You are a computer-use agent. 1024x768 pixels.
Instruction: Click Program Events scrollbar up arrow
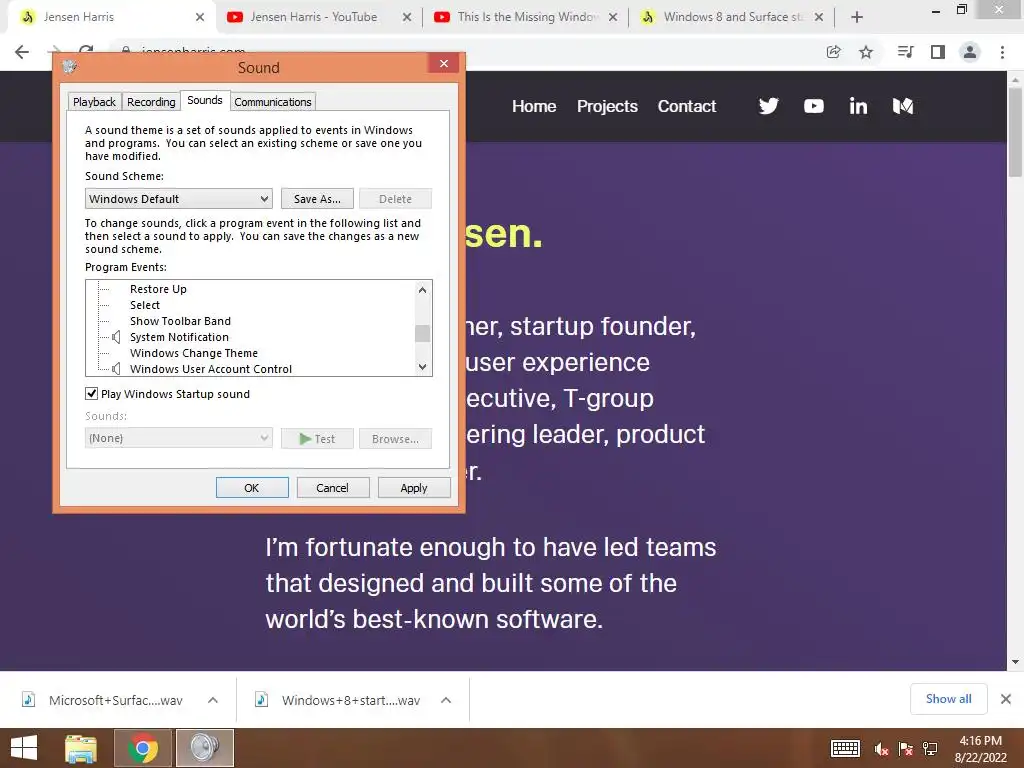pos(423,289)
